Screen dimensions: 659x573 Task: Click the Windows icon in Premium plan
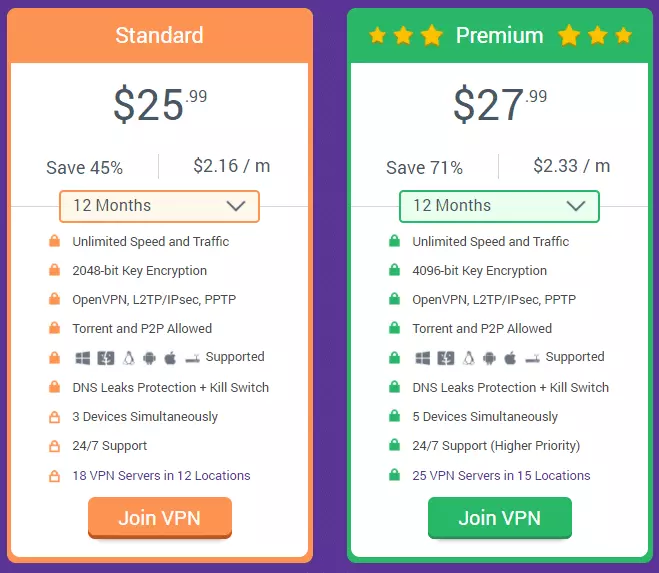(x=423, y=358)
